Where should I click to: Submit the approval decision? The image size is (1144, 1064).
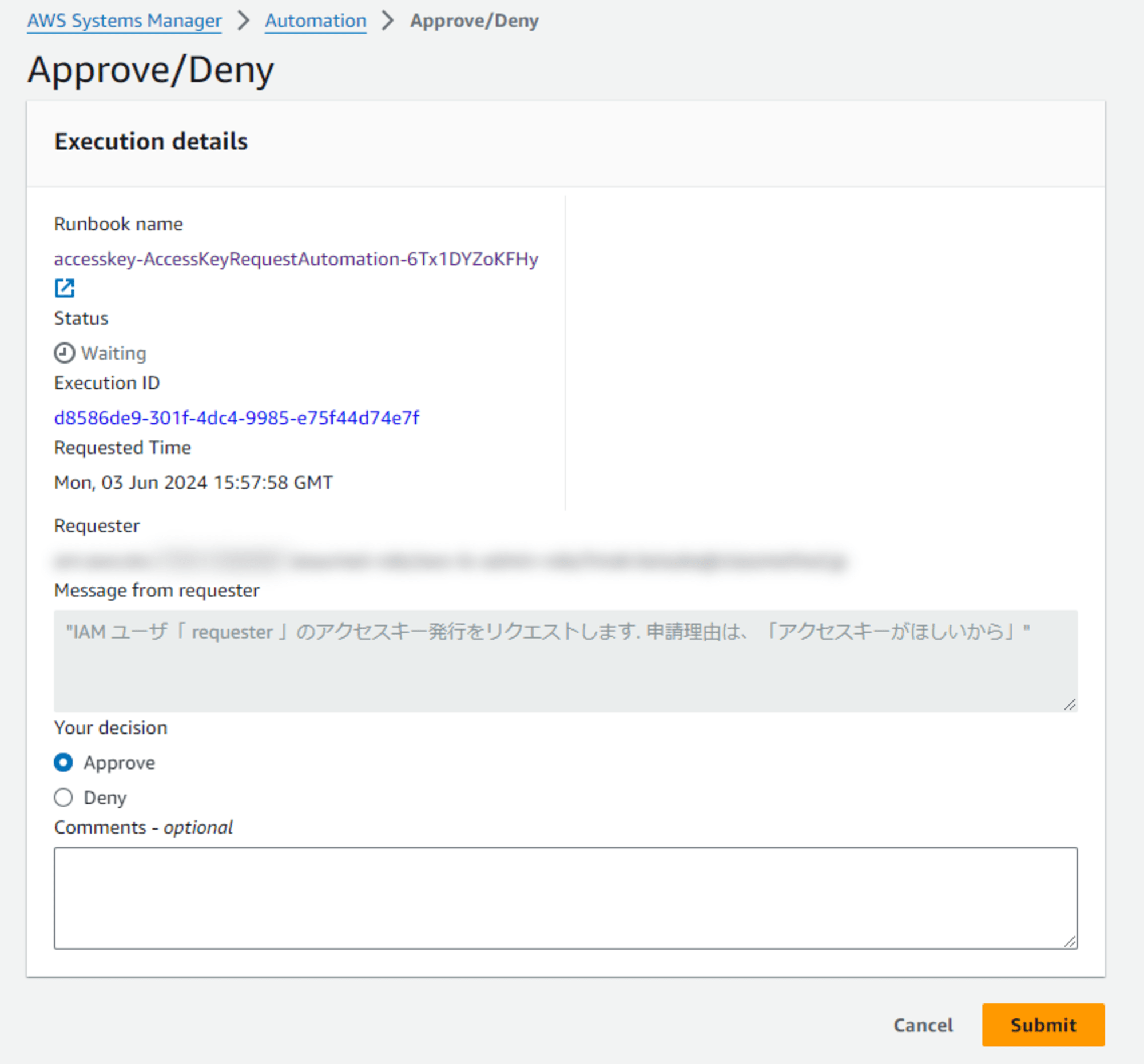pyautogui.click(x=1043, y=1024)
